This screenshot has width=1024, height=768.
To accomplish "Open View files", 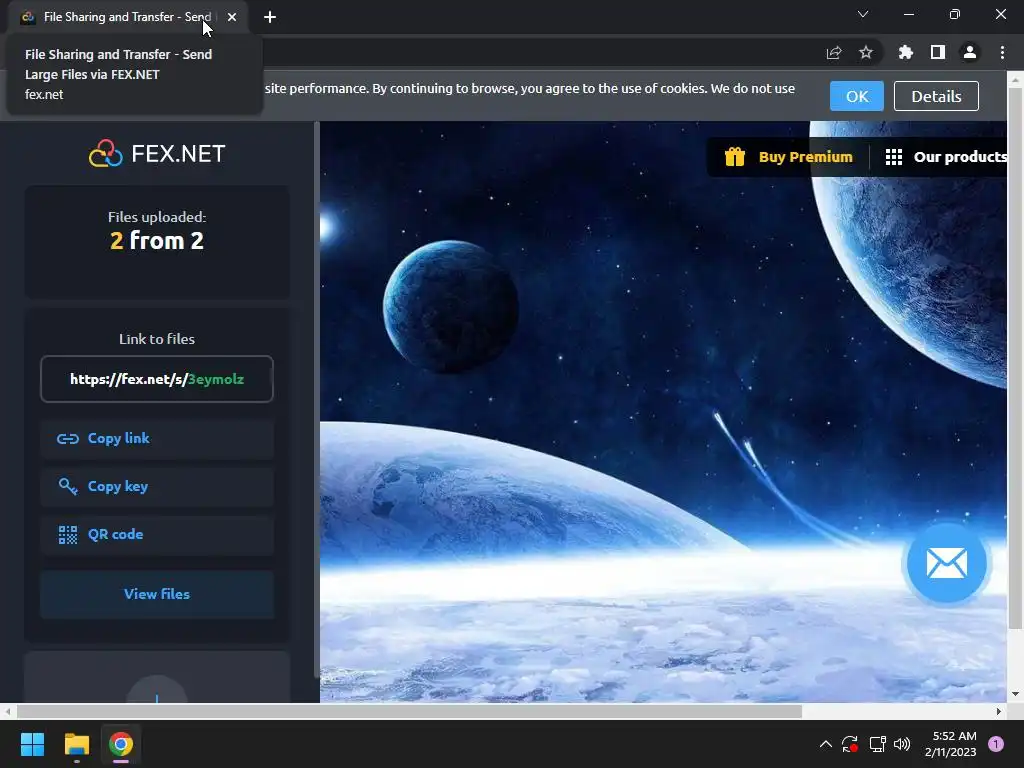I will [157, 594].
